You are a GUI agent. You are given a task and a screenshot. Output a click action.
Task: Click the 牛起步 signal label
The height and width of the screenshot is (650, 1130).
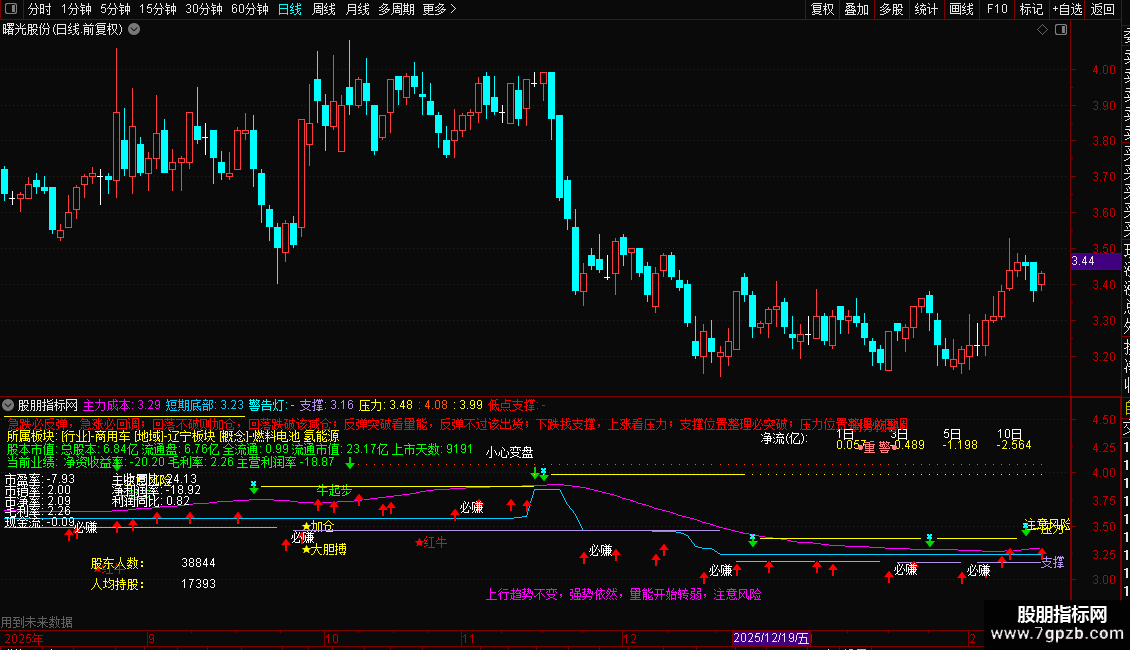pyautogui.click(x=334, y=491)
